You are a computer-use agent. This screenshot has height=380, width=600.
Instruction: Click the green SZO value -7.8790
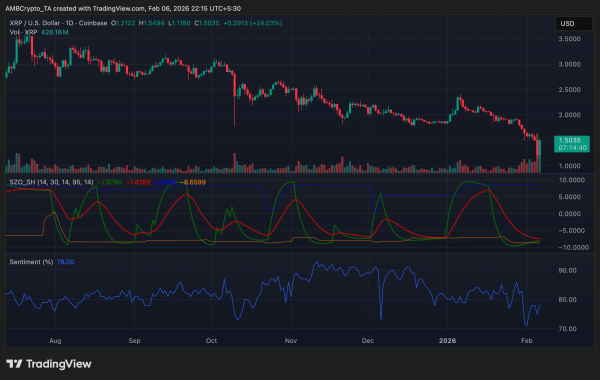click(x=109, y=182)
